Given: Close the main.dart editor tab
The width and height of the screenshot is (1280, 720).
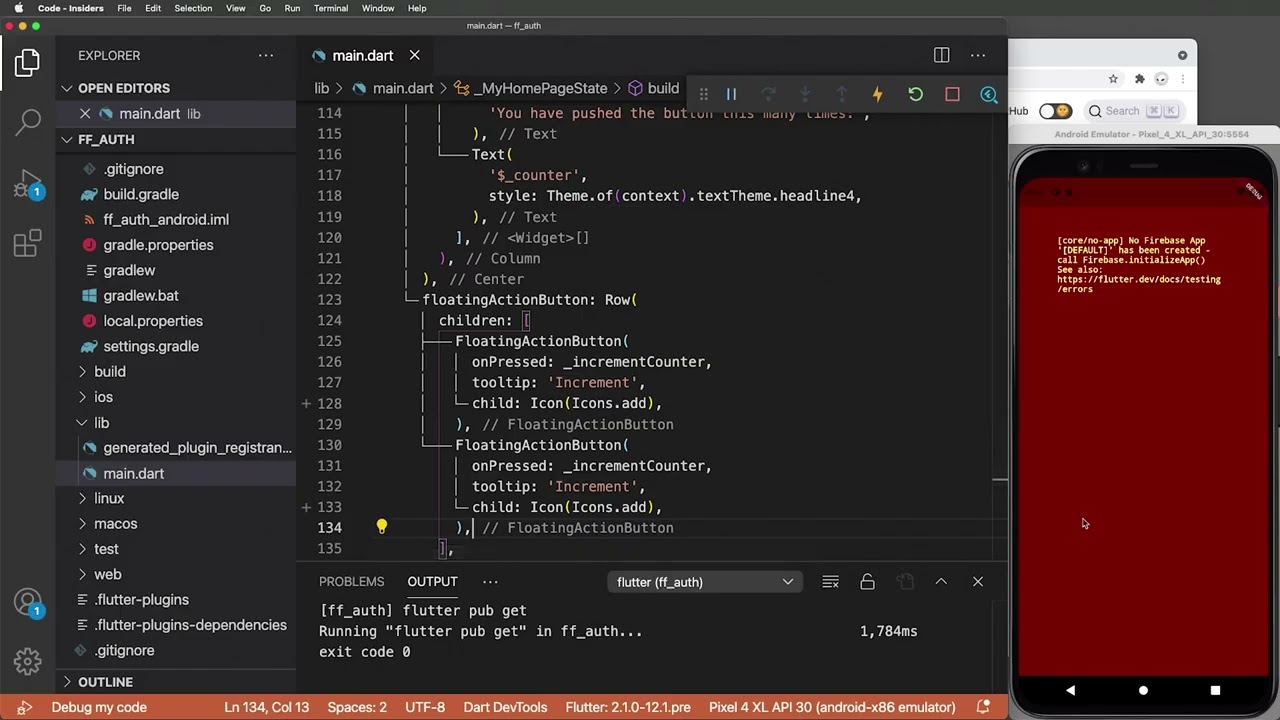Looking at the screenshot, I should 414,55.
